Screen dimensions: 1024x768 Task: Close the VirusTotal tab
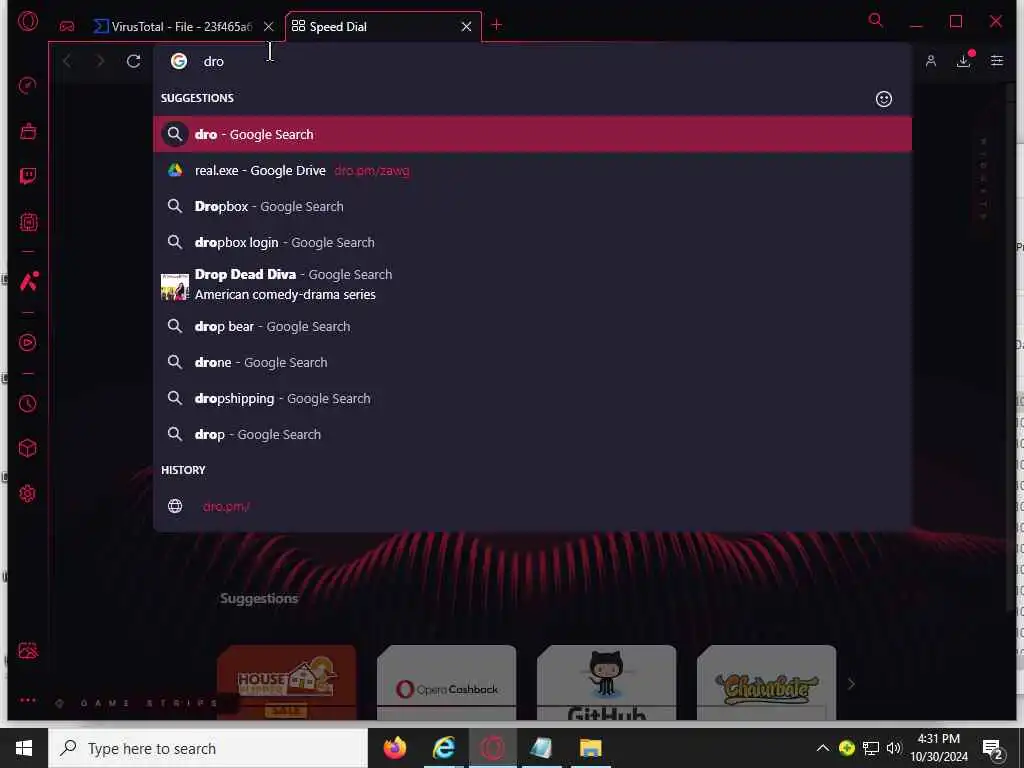point(268,27)
